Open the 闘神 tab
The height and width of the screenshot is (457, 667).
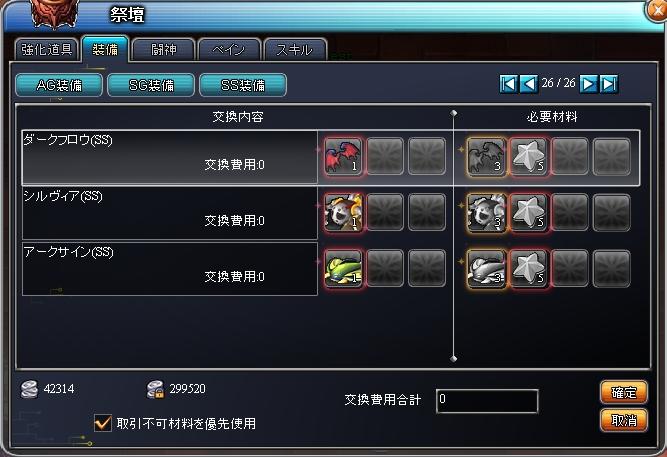163,49
